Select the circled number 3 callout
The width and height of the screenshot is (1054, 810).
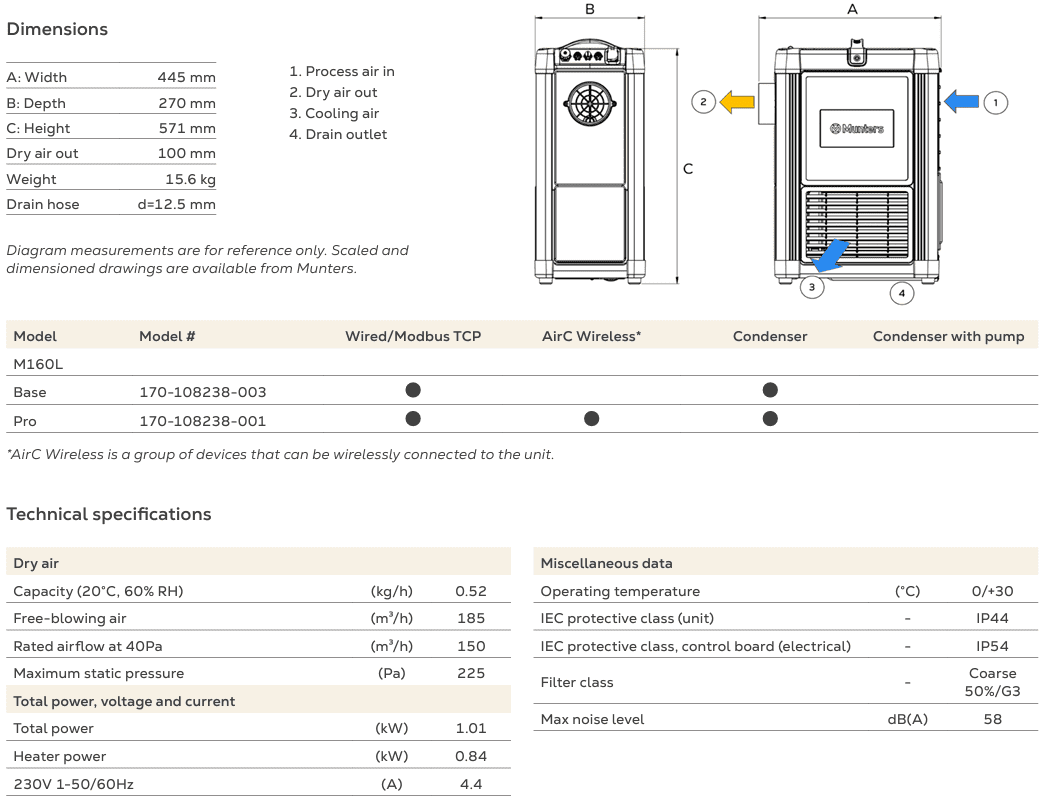click(x=811, y=287)
